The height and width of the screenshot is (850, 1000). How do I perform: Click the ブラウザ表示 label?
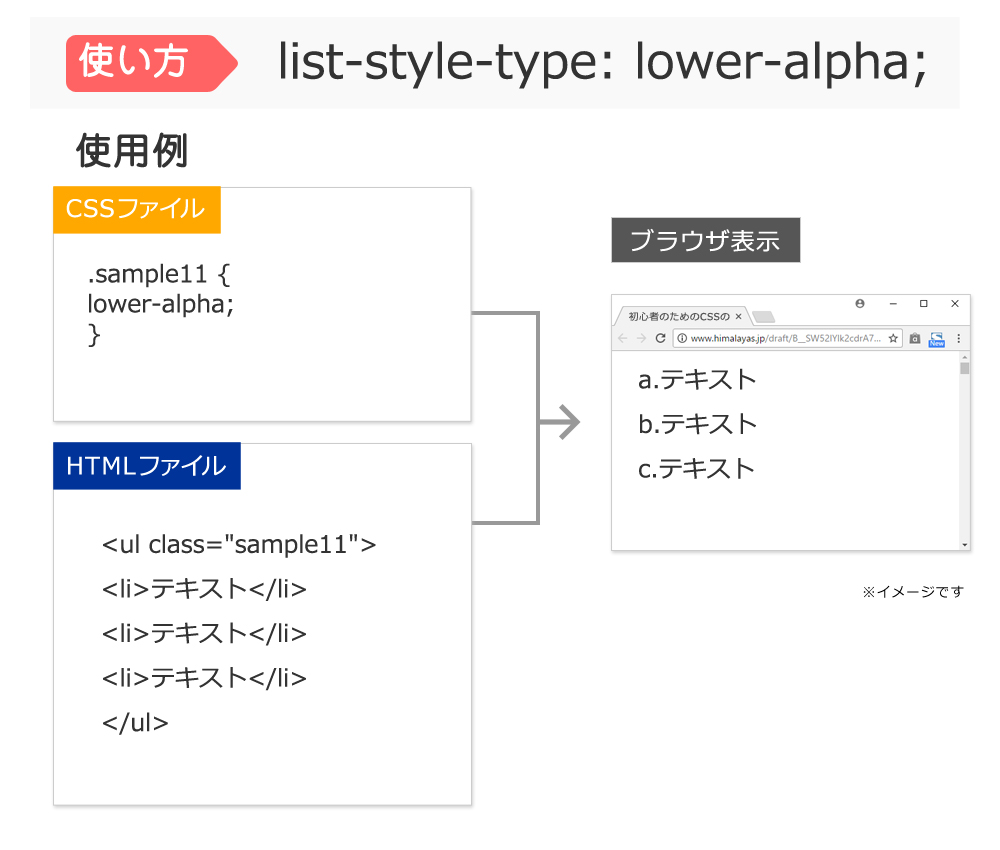click(x=705, y=240)
